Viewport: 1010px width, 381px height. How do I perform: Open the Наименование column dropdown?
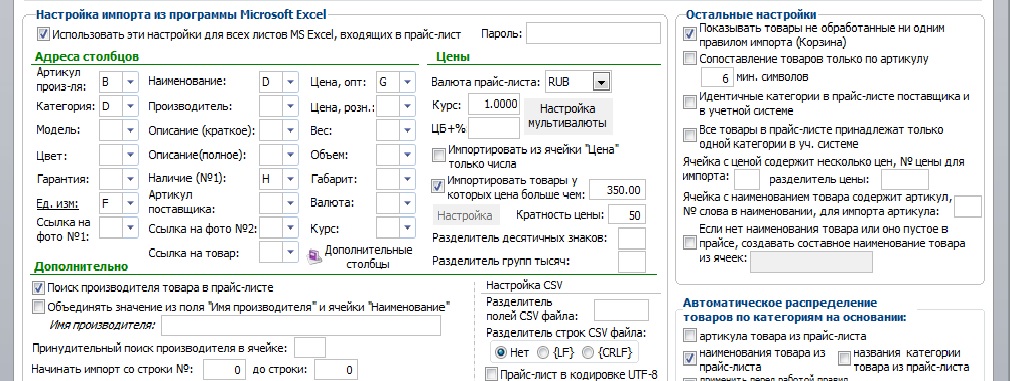pyautogui.click(x=291, y=82)
